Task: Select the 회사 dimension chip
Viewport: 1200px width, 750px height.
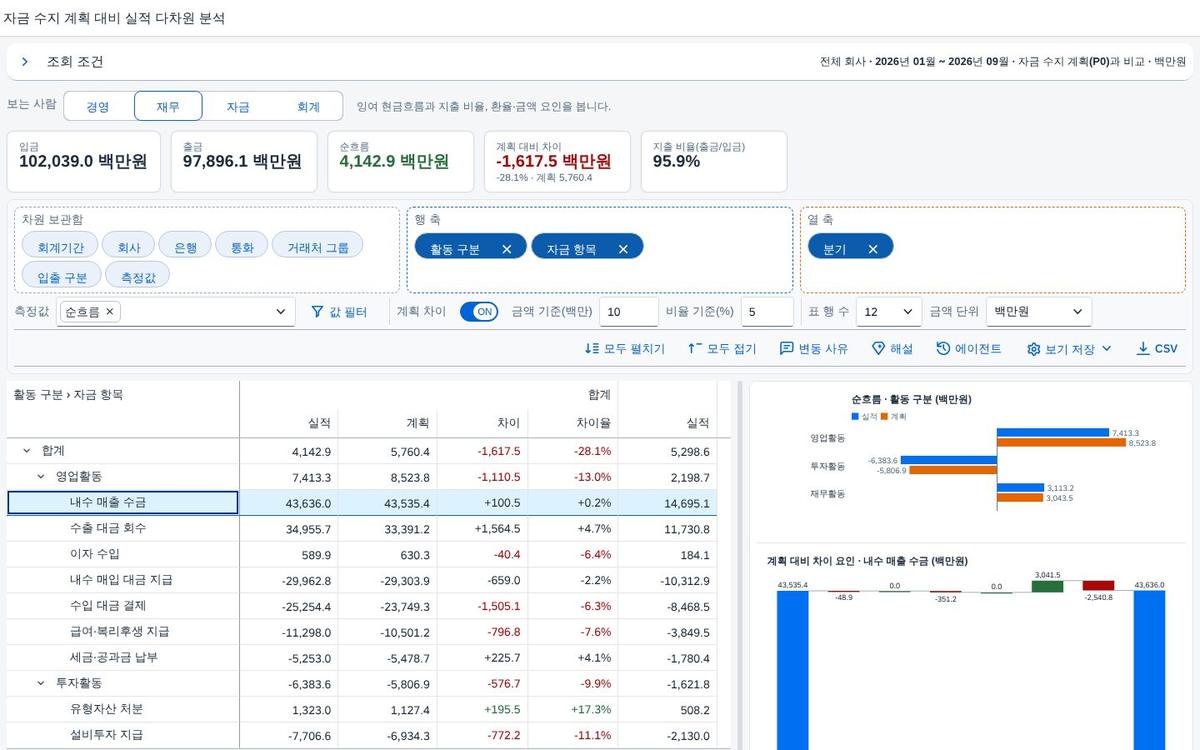Action: click(x=128, y=247)
